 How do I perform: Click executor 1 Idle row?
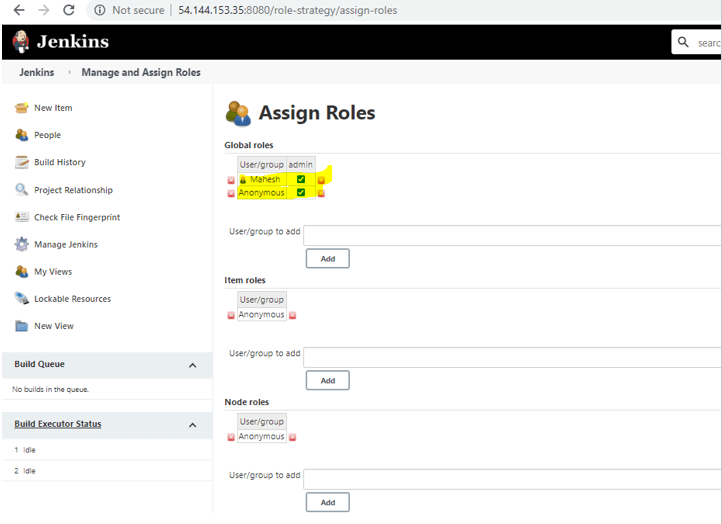coord(107,450)
